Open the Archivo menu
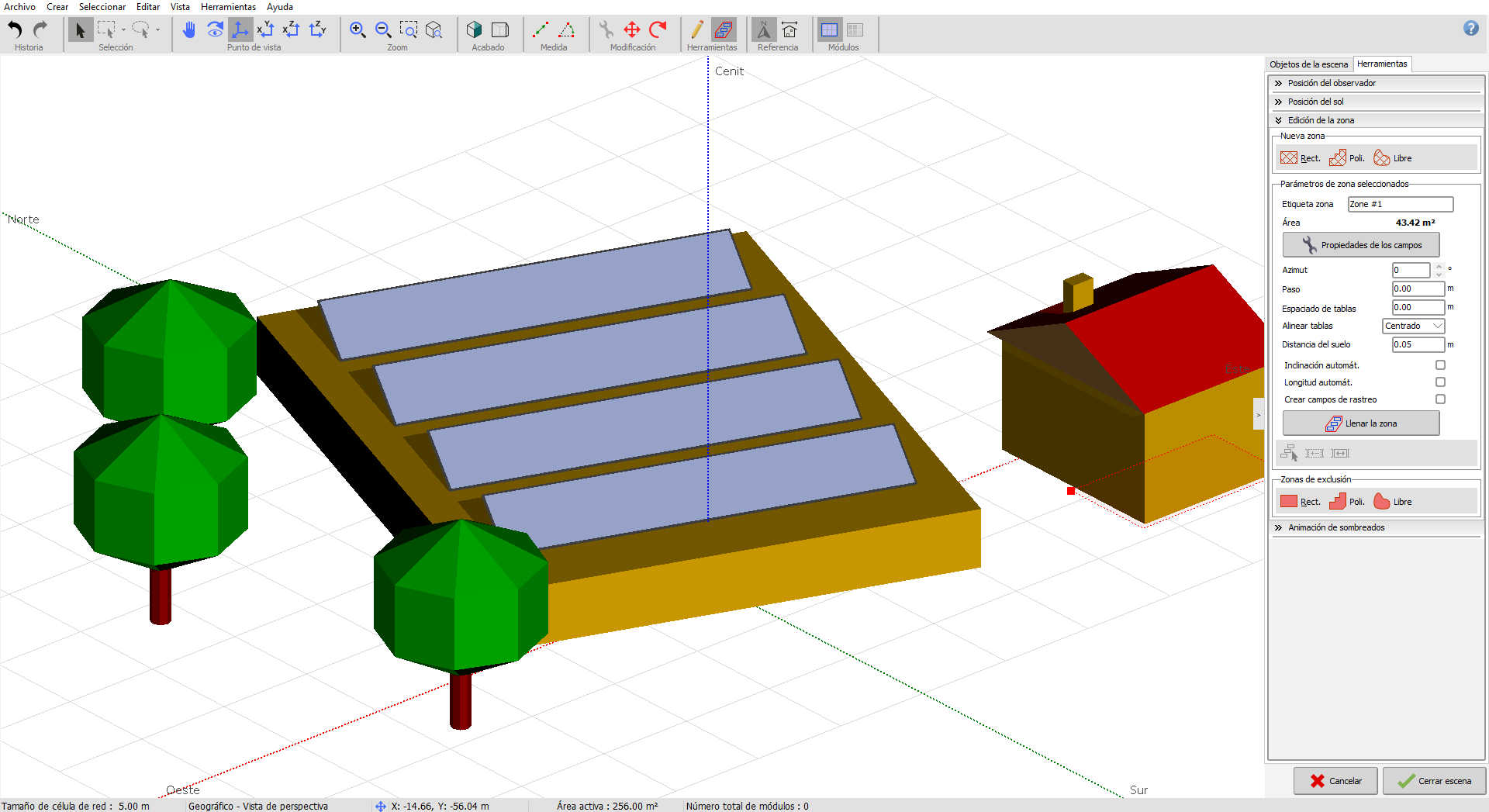Viewport: 1489px width, 812px height. pos(19,7)
